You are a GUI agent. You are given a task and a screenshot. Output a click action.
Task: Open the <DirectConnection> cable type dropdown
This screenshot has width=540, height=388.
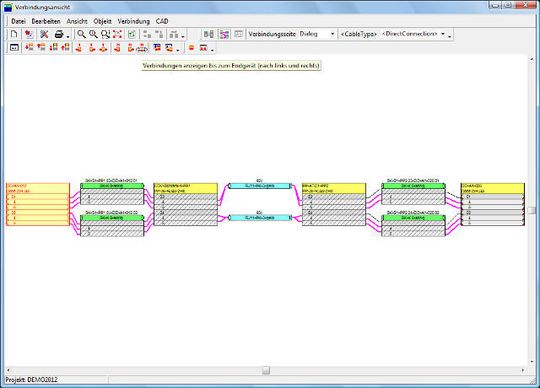click(443, 34)
